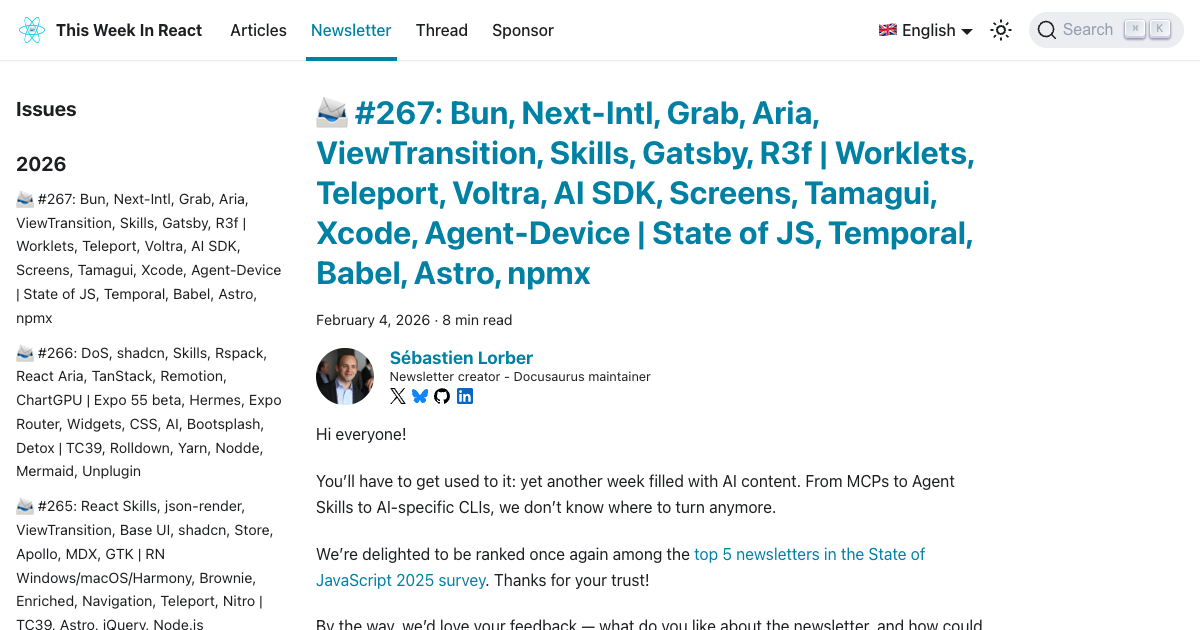Select the Newsletter tab
Screen dimensions: 1200x630
point(351,30)
